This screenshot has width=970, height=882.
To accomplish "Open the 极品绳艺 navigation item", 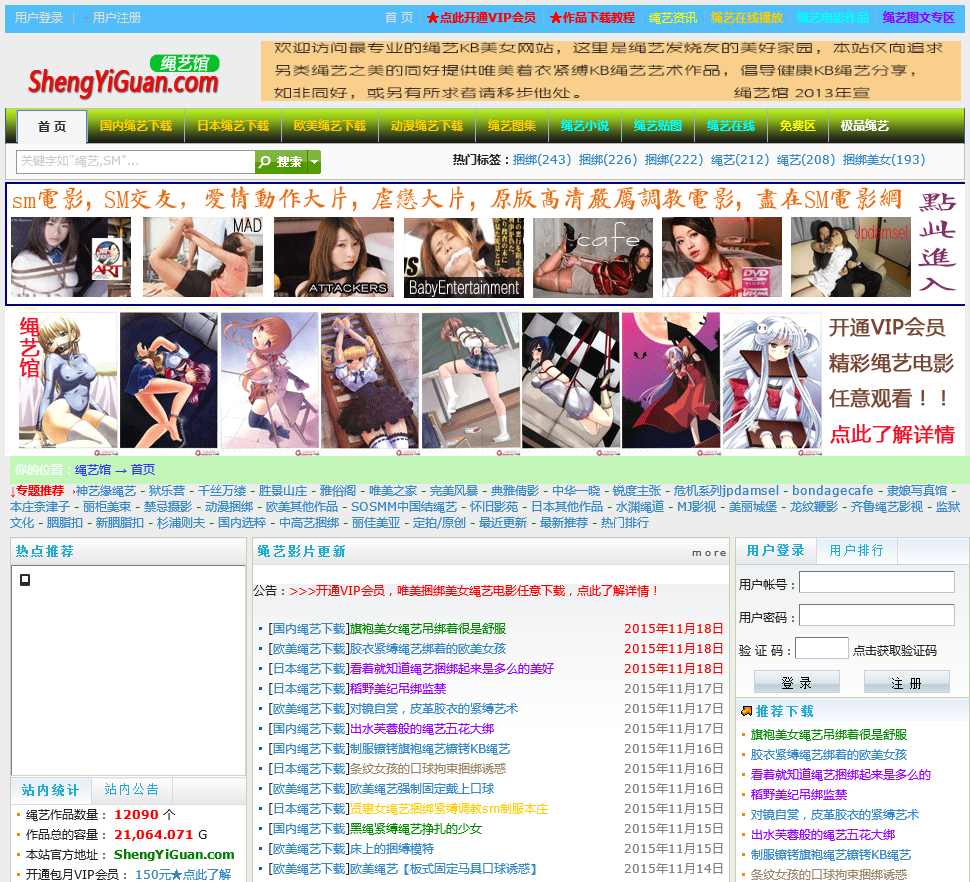I will point(864,126).
